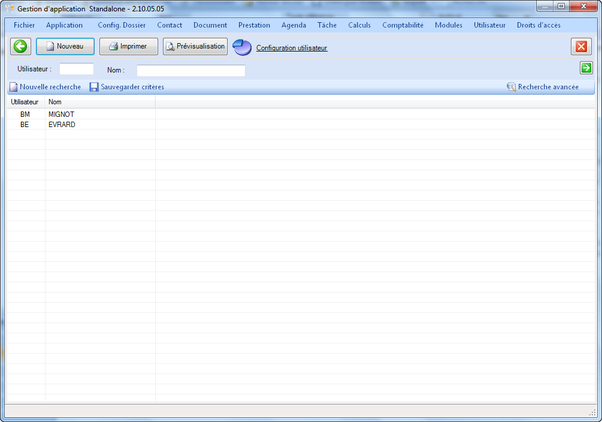Open the Comptabilité menu
This screenshot has height=422, width=602.
tap(402, 25)
